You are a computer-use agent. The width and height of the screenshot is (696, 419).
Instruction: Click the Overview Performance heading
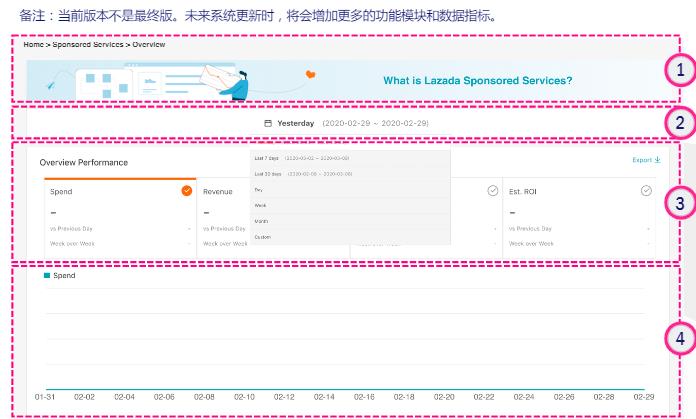(83, 162)
